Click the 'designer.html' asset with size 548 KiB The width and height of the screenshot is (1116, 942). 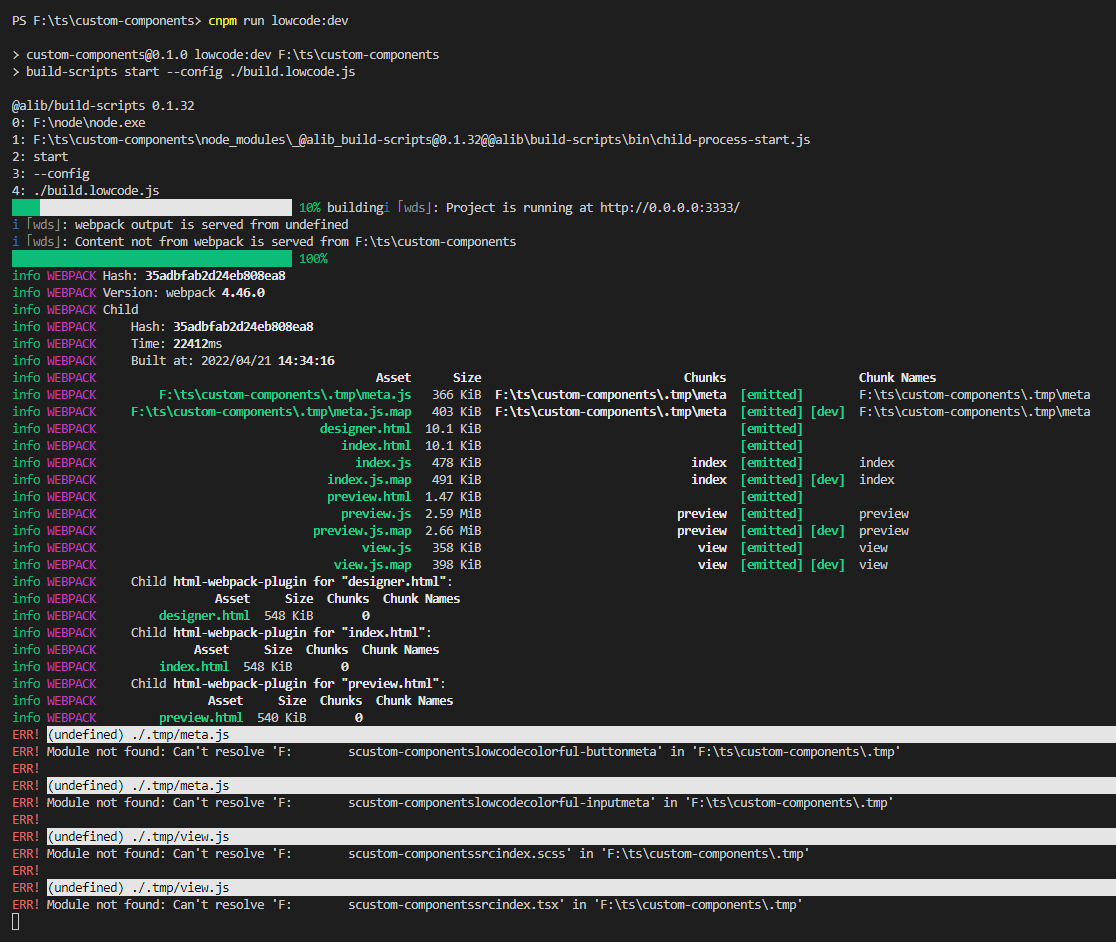[204, 616]
